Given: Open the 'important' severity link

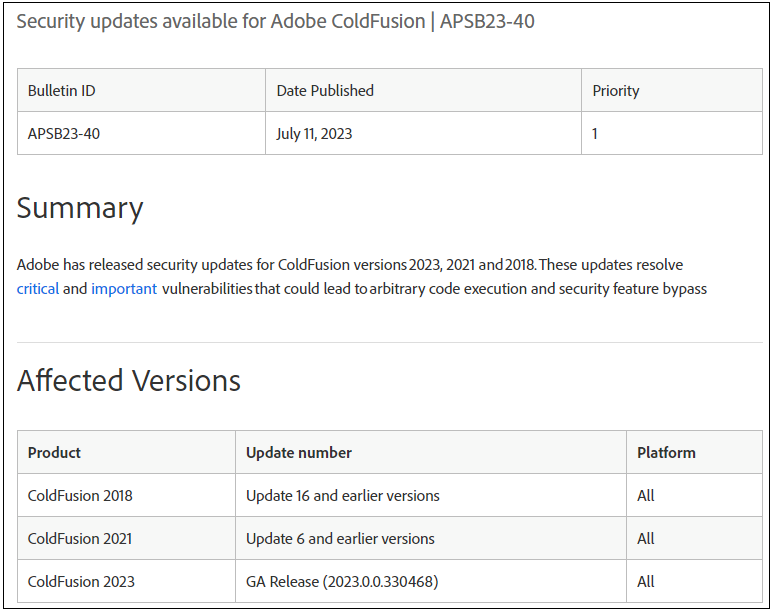Looking at the screenshot, I should click(x=124, y=289).
